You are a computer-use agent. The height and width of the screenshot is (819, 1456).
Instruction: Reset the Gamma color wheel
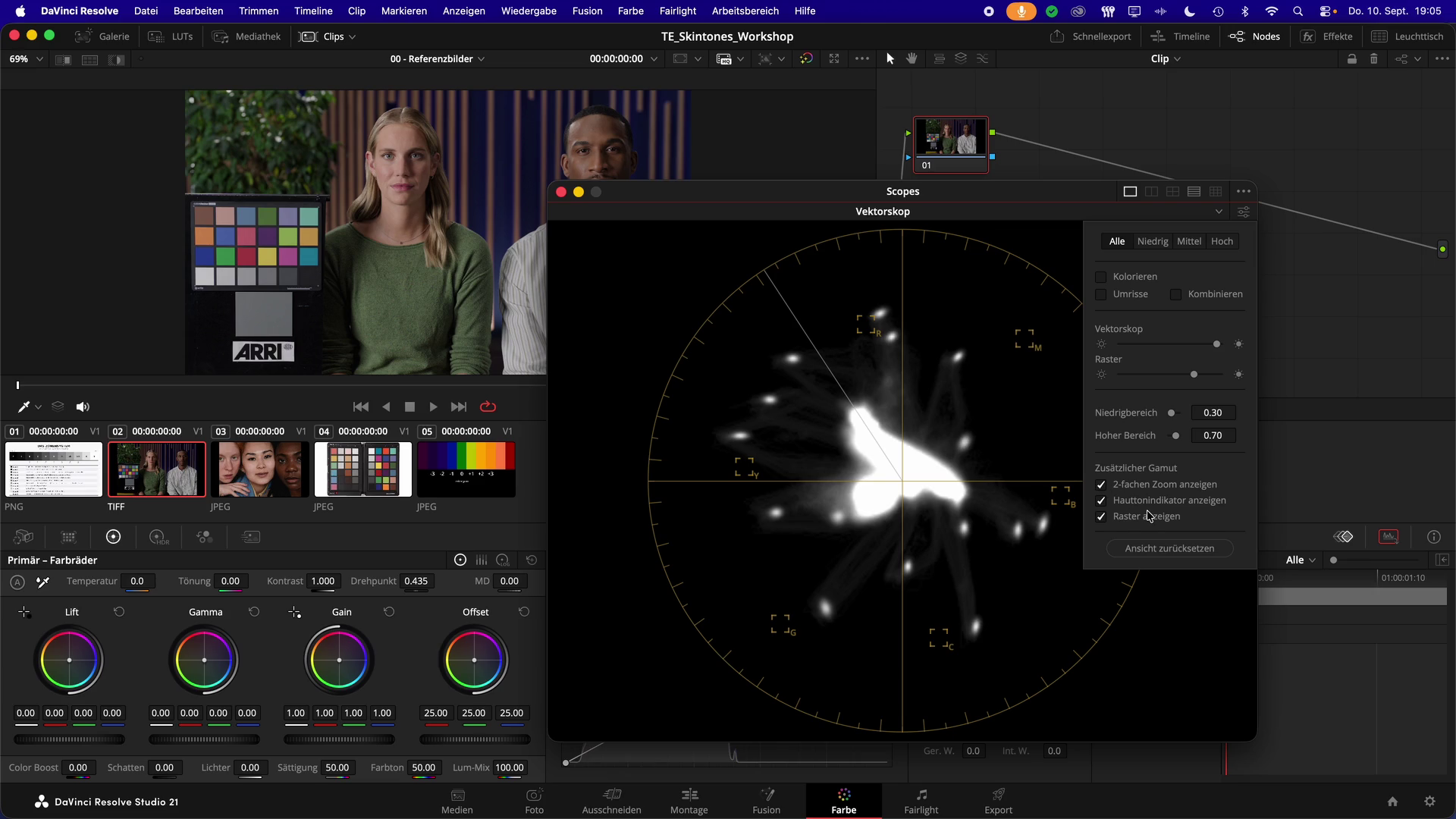[x=254, y=612]
